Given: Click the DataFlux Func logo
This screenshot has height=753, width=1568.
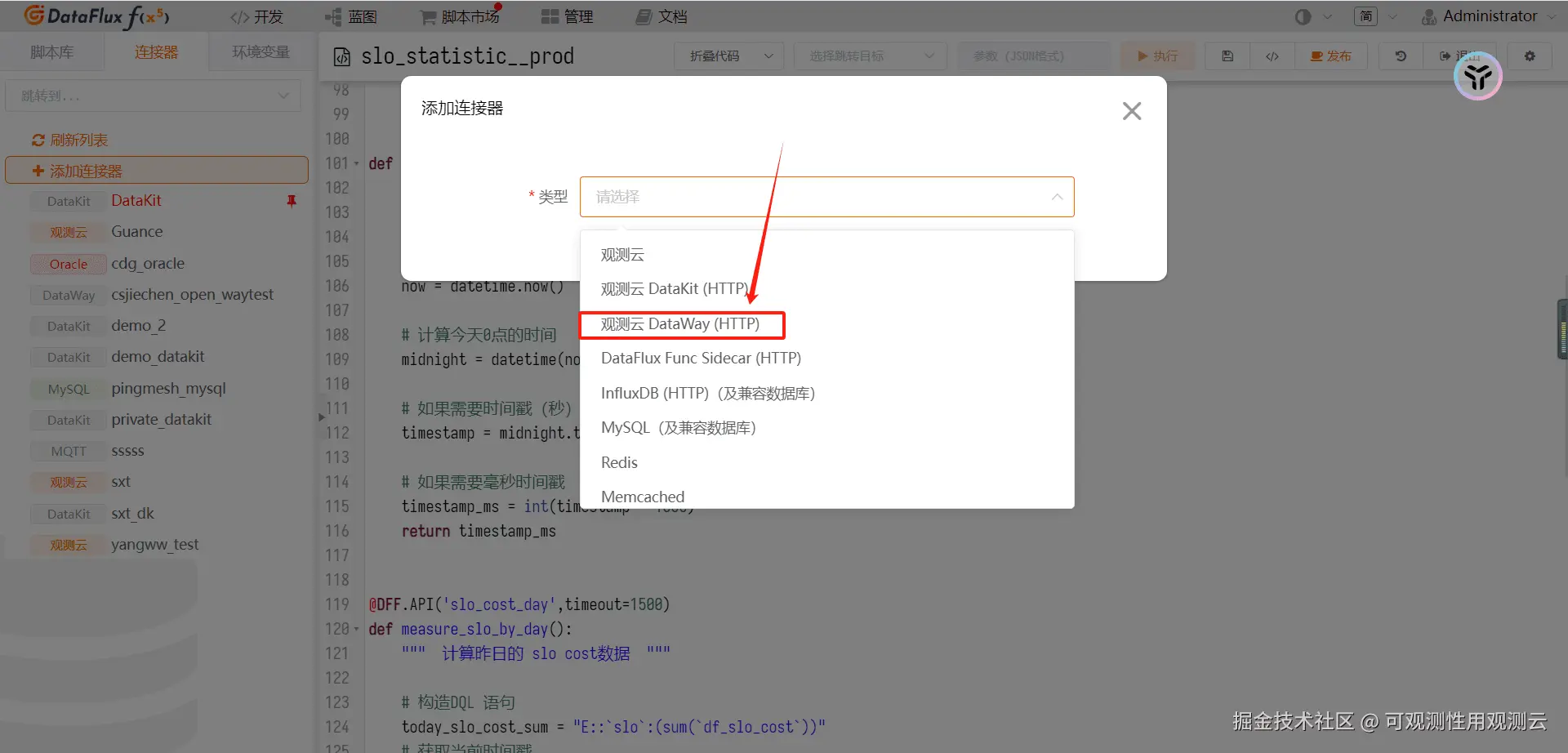Looking at the screenshot, I should (96, 16).
